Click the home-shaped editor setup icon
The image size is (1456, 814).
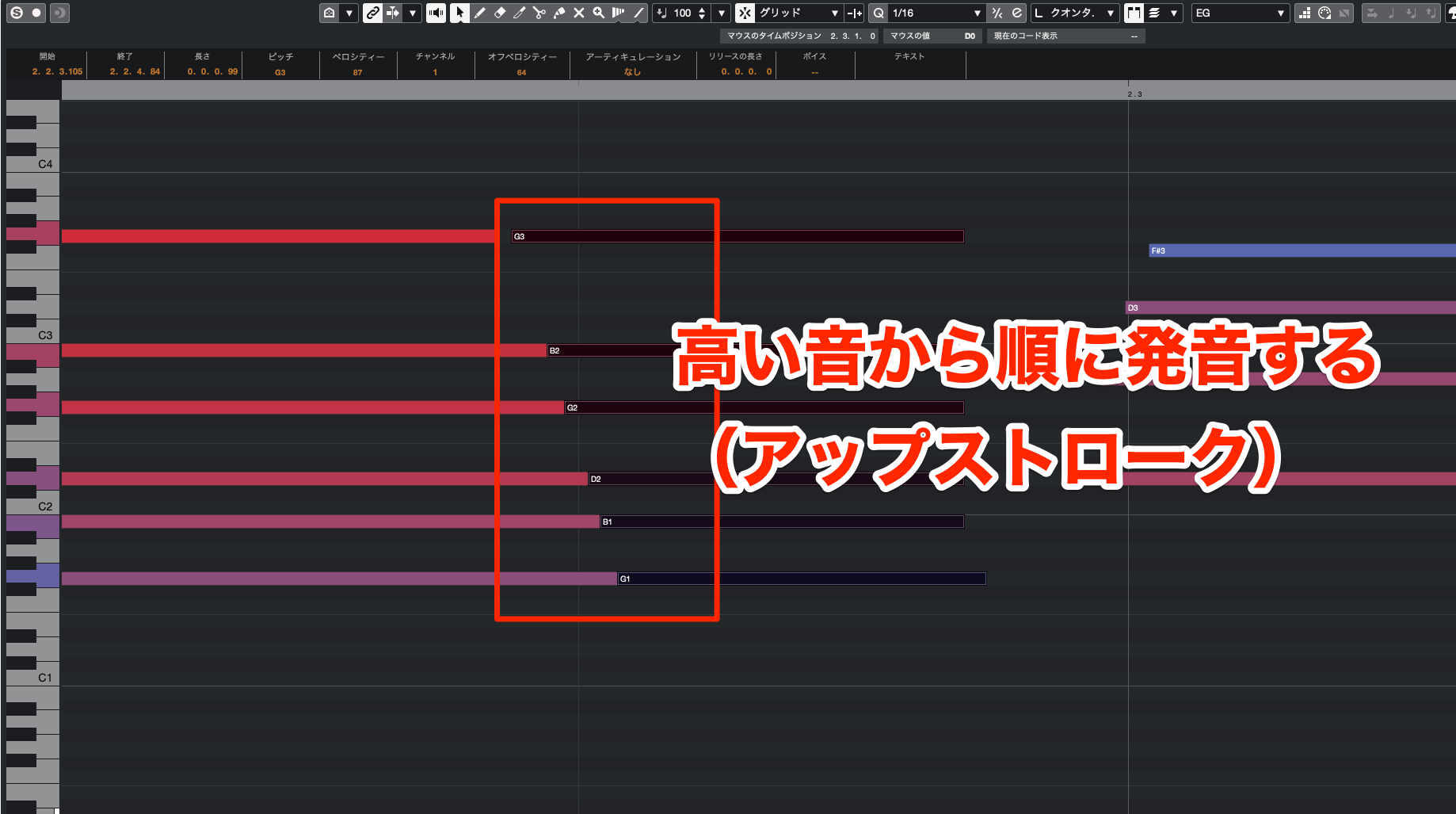(330, 13)
